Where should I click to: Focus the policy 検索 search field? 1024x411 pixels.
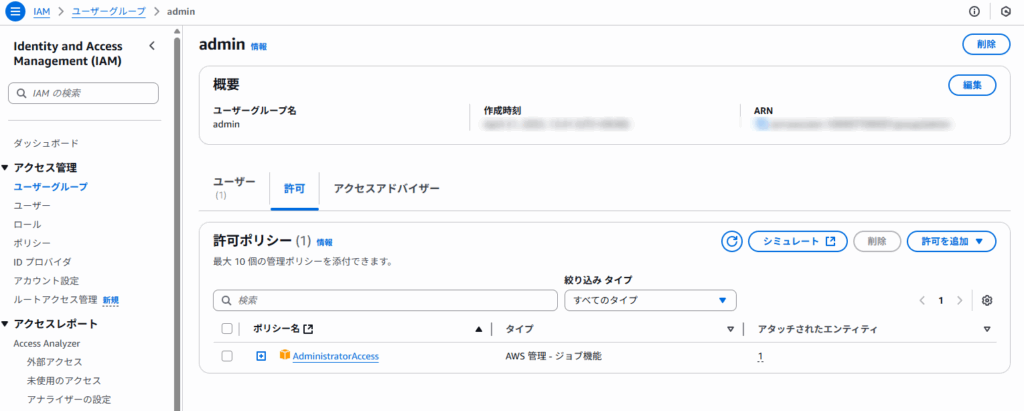tap(385, 301)
